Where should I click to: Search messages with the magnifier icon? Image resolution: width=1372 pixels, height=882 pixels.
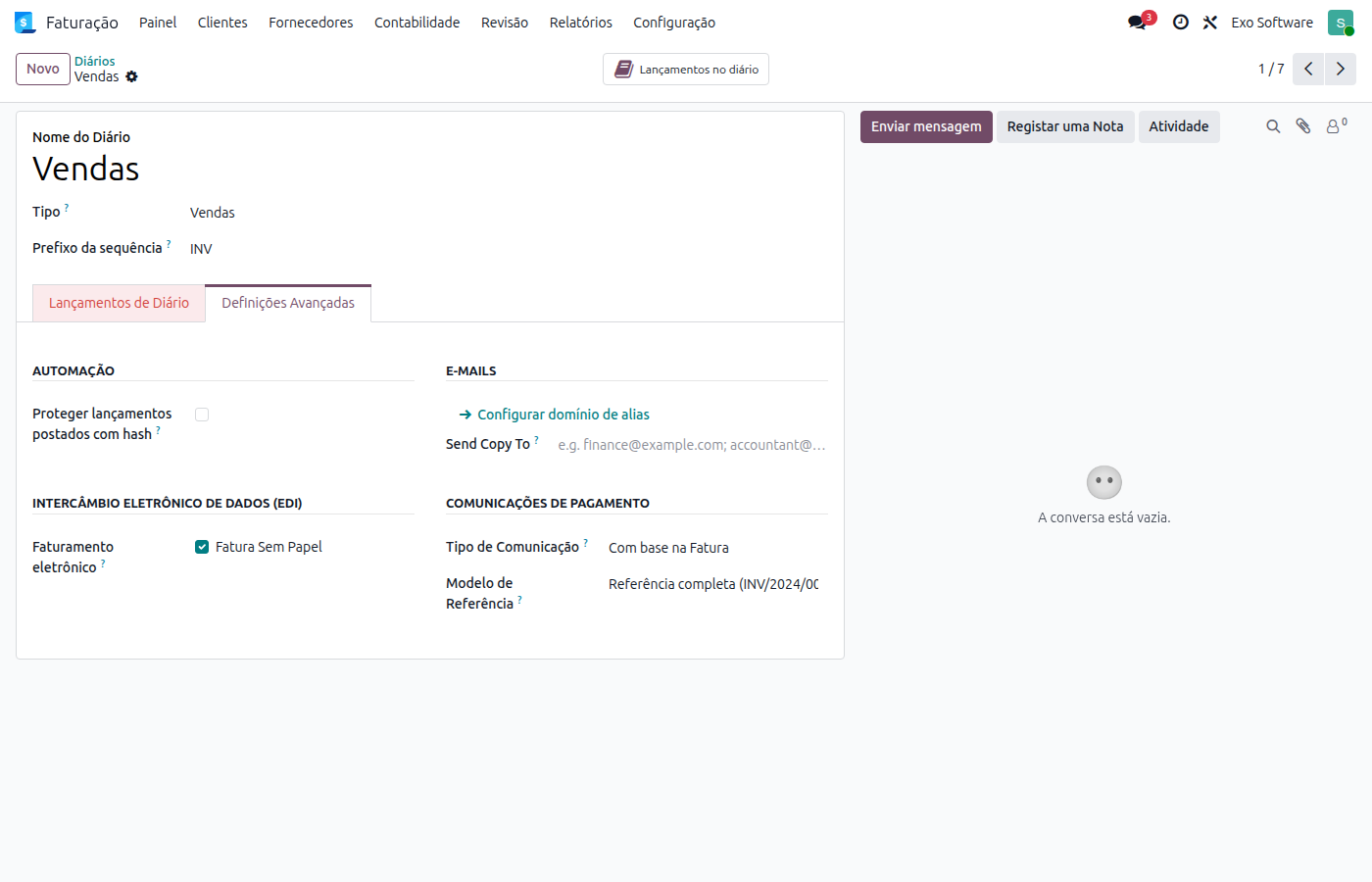tap(1273, 126)
